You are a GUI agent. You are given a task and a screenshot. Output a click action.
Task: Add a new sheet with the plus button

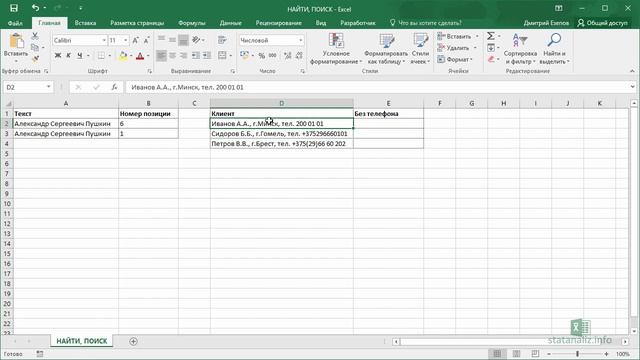tap(133, 341)
